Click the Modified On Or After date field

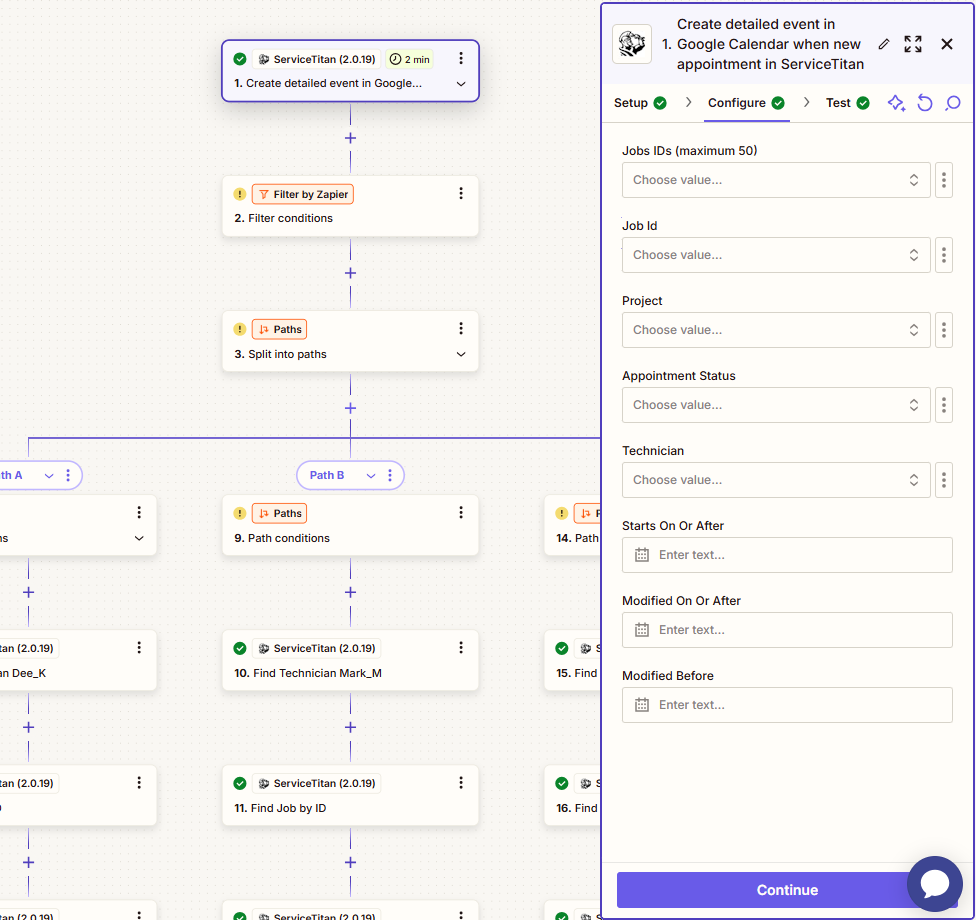787,631
